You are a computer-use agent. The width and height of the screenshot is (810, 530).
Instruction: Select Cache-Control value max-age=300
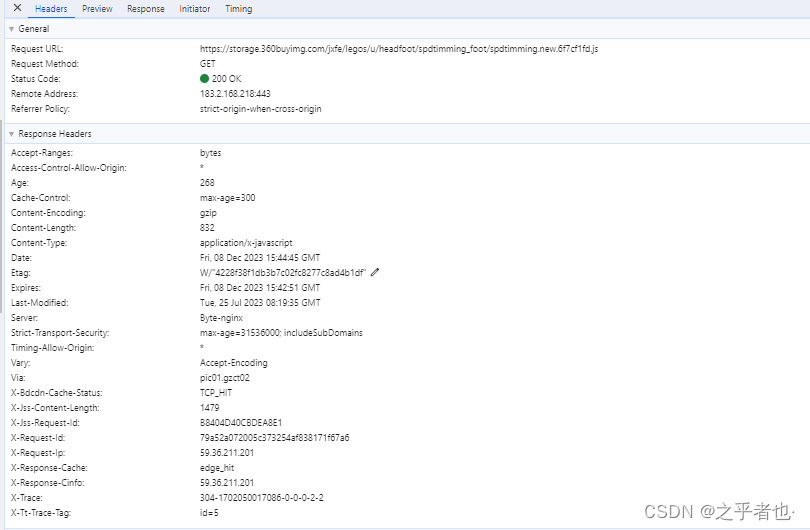click(x=227, y=198)
